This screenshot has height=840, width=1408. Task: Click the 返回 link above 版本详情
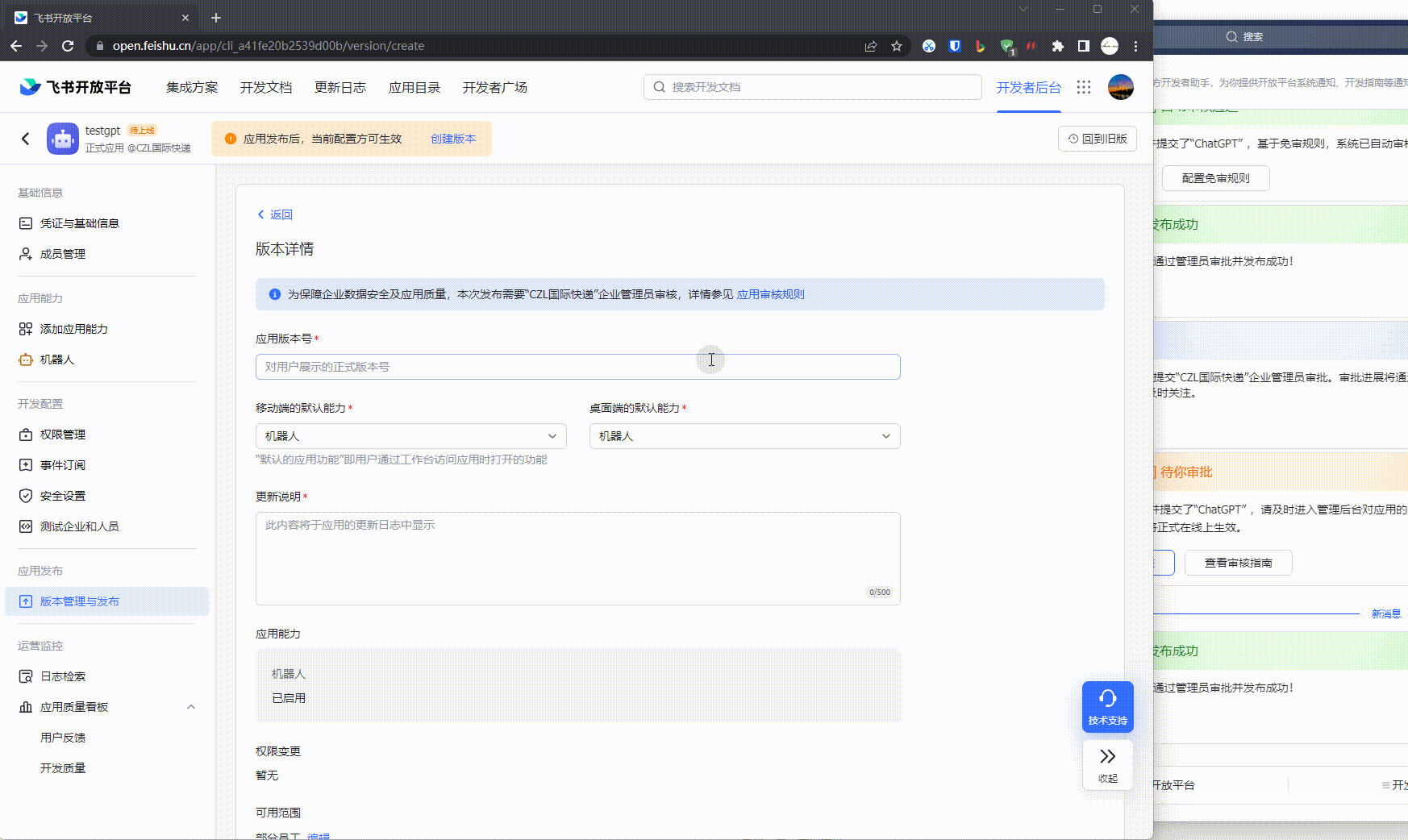(x=275, y=214)
